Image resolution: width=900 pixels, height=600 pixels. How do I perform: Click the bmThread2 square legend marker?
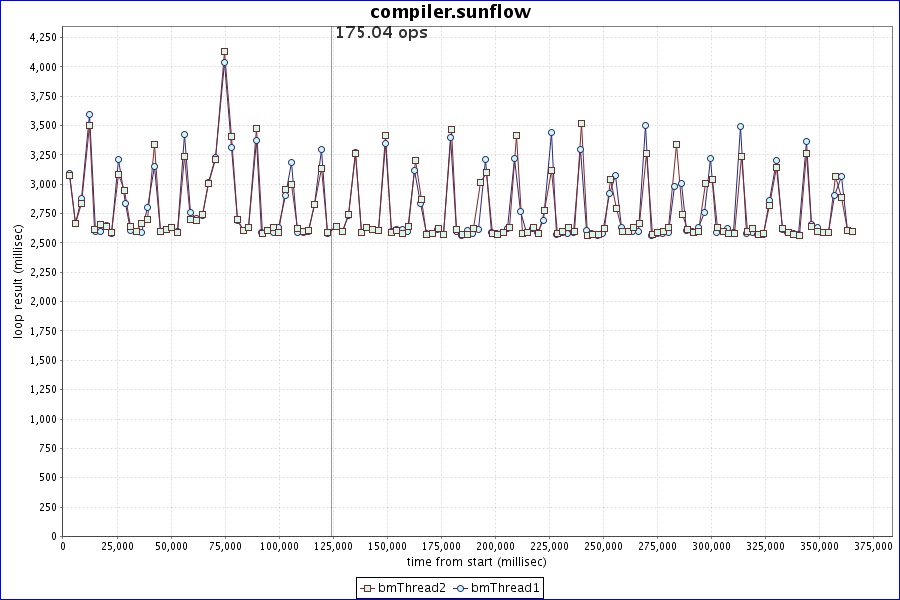[368, 588]
